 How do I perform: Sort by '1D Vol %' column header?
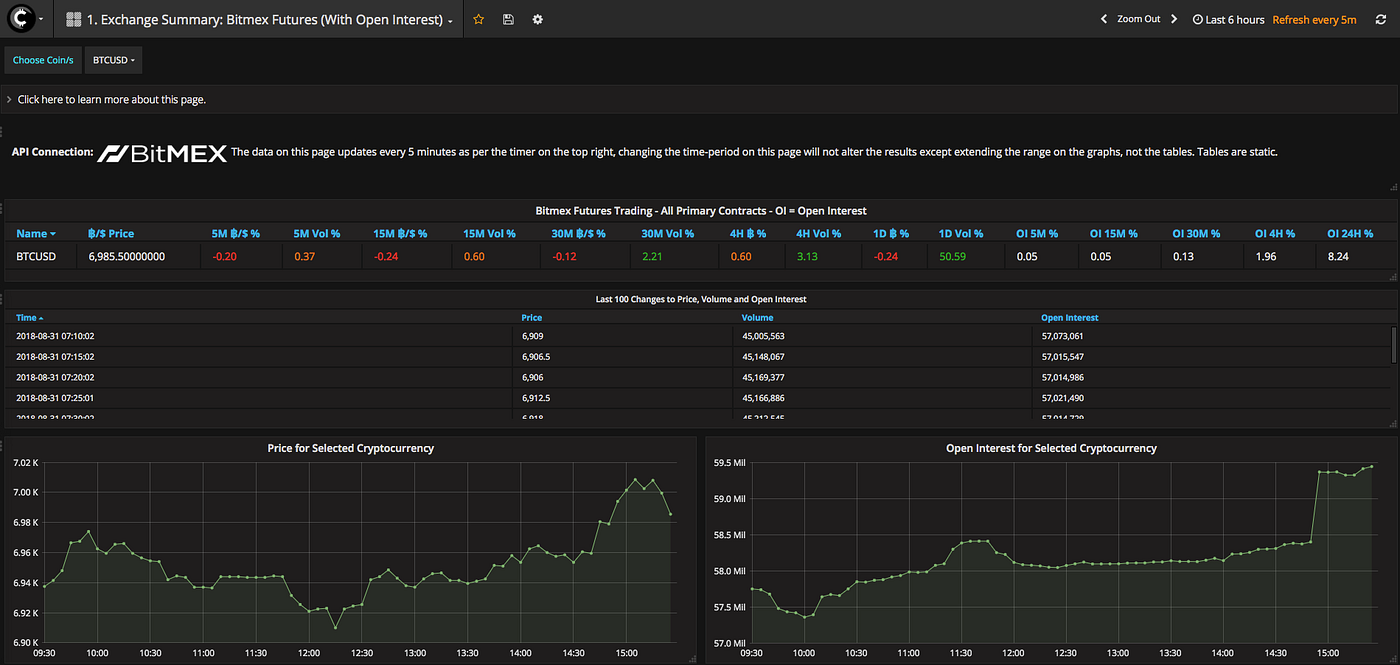[961, 233]
